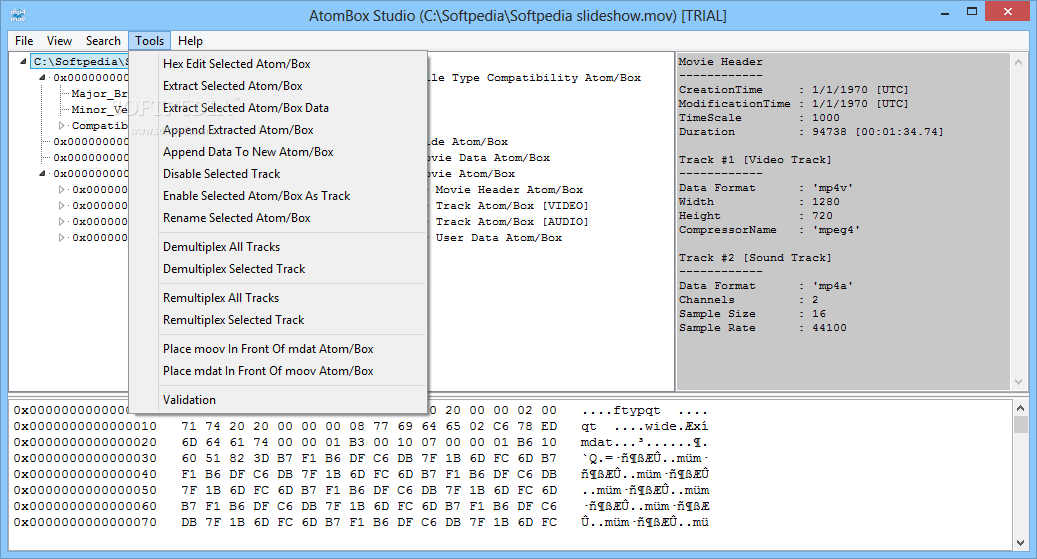Viewport: 1037px width, 559px height.
Task: Click hex view scrollbar down arrow
Action: tap(1020, 542)
